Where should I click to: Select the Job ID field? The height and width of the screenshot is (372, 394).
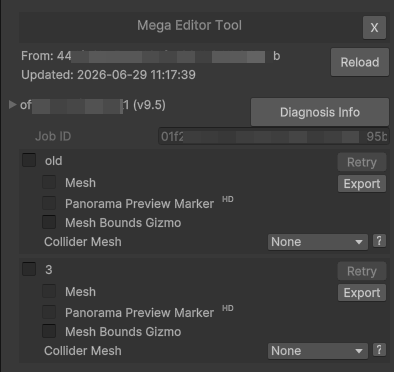(x=273, y=136)
